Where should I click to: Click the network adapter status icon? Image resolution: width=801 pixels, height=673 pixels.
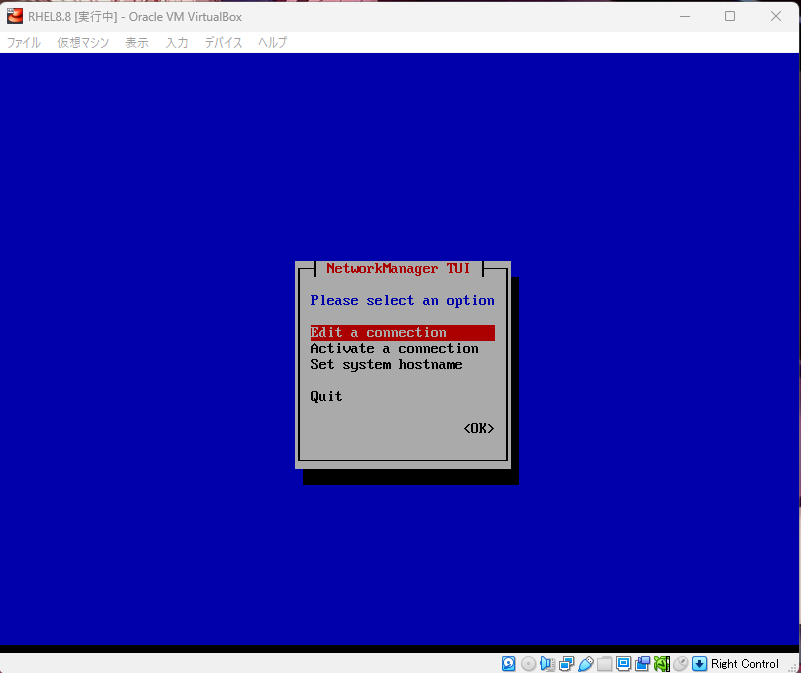(567, 663)
